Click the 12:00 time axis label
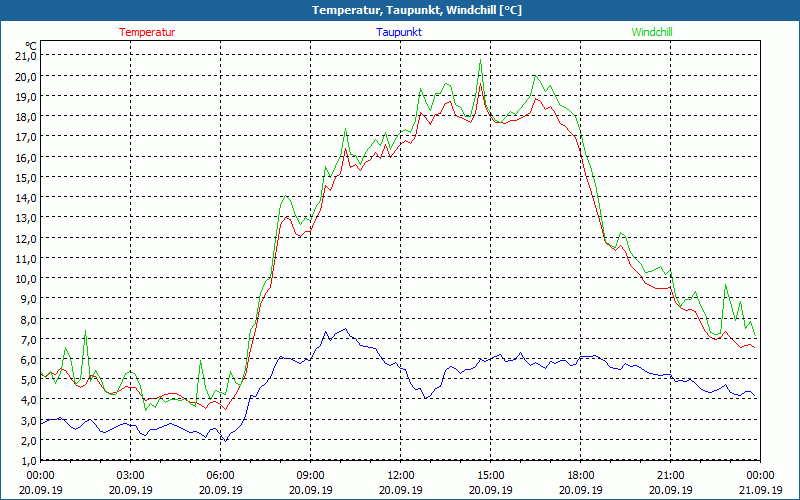This screenshot has width=800, height=500. (401, 476)
